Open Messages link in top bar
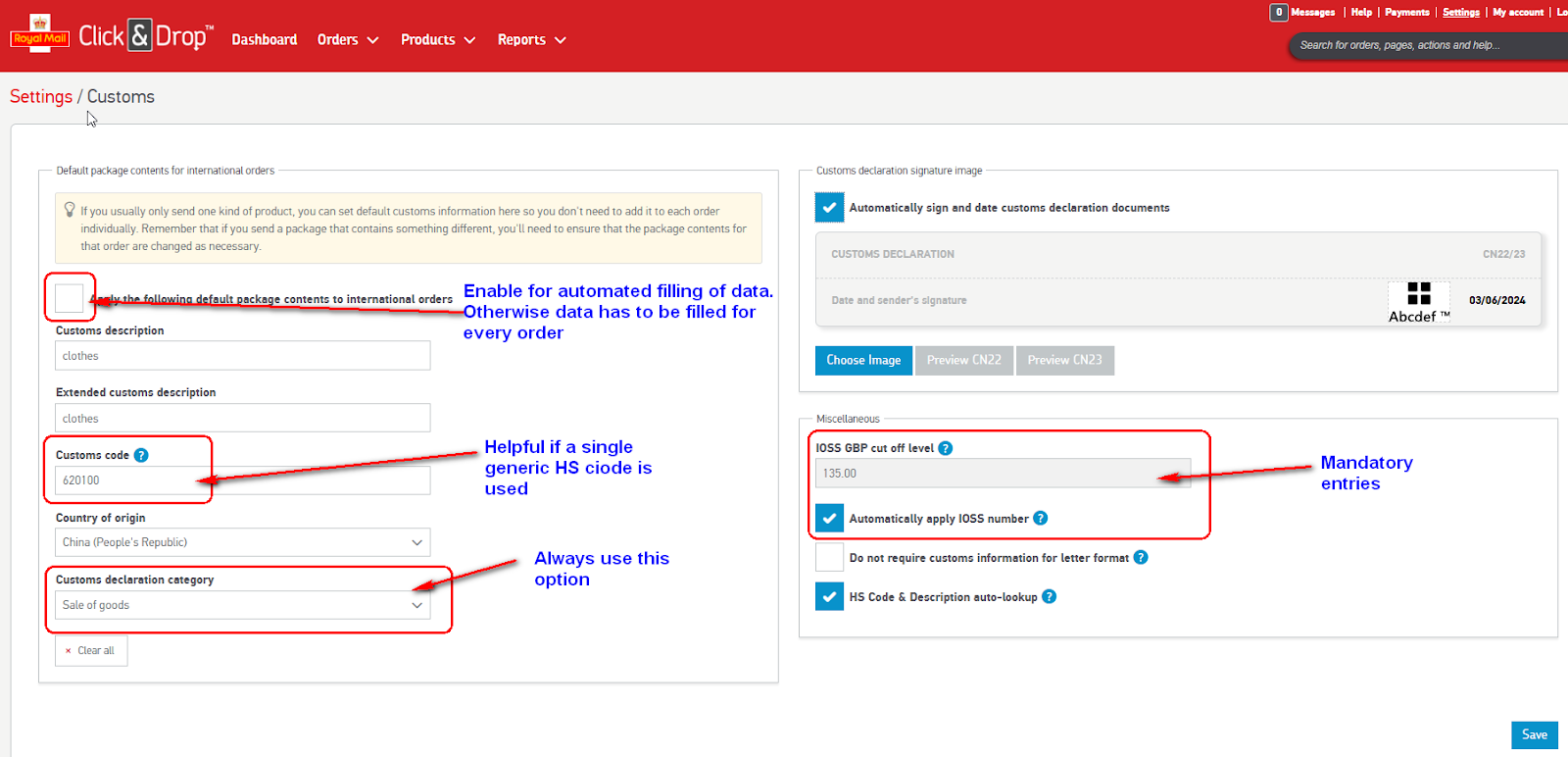The height and width of the screenshot is (757, 1568). tap(1313, 12)
